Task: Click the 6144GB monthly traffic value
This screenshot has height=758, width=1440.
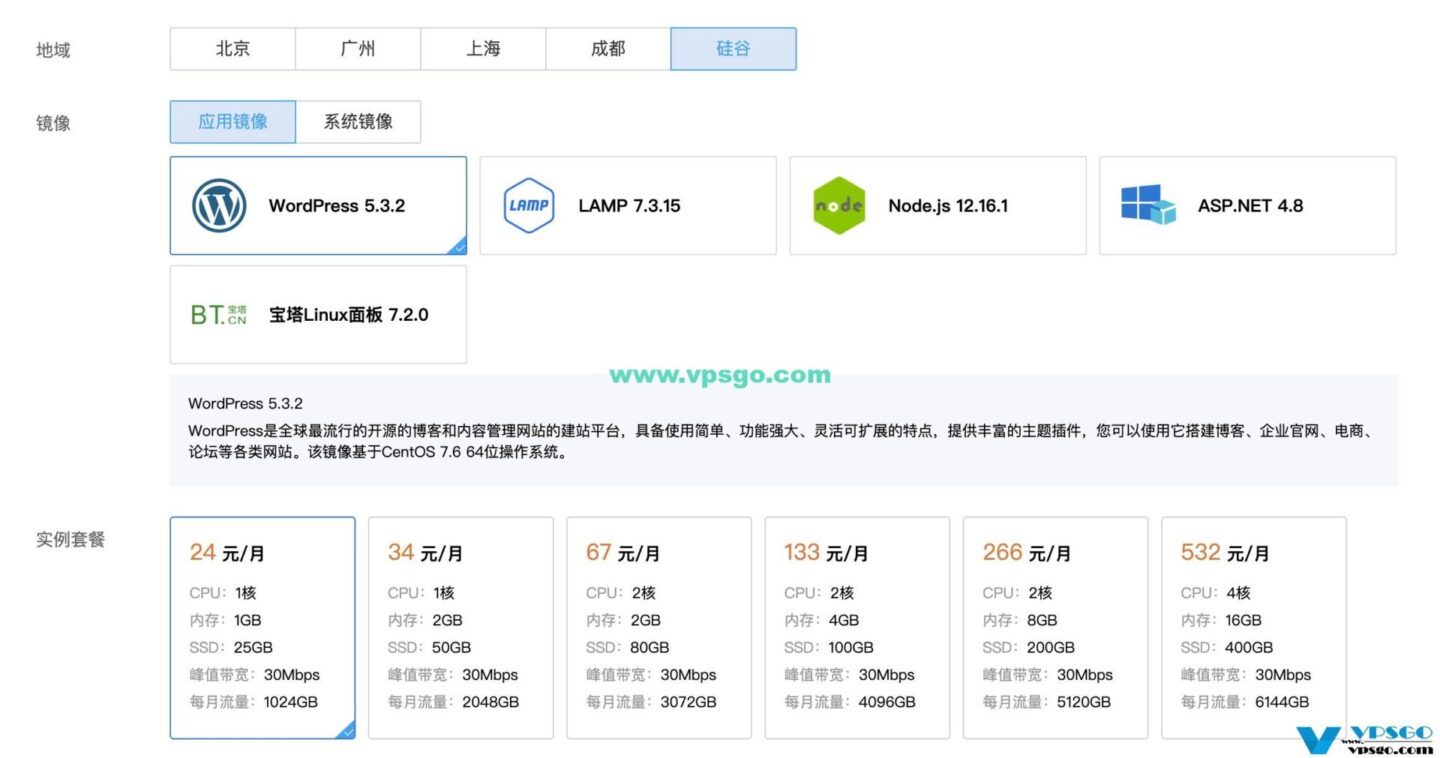Action: click(x=1282, y=702)
